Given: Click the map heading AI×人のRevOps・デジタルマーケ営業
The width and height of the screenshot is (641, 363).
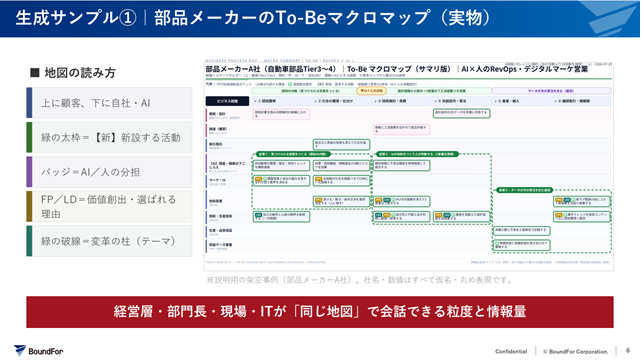Looking at the screenshot, I should (x=524, y=69).
